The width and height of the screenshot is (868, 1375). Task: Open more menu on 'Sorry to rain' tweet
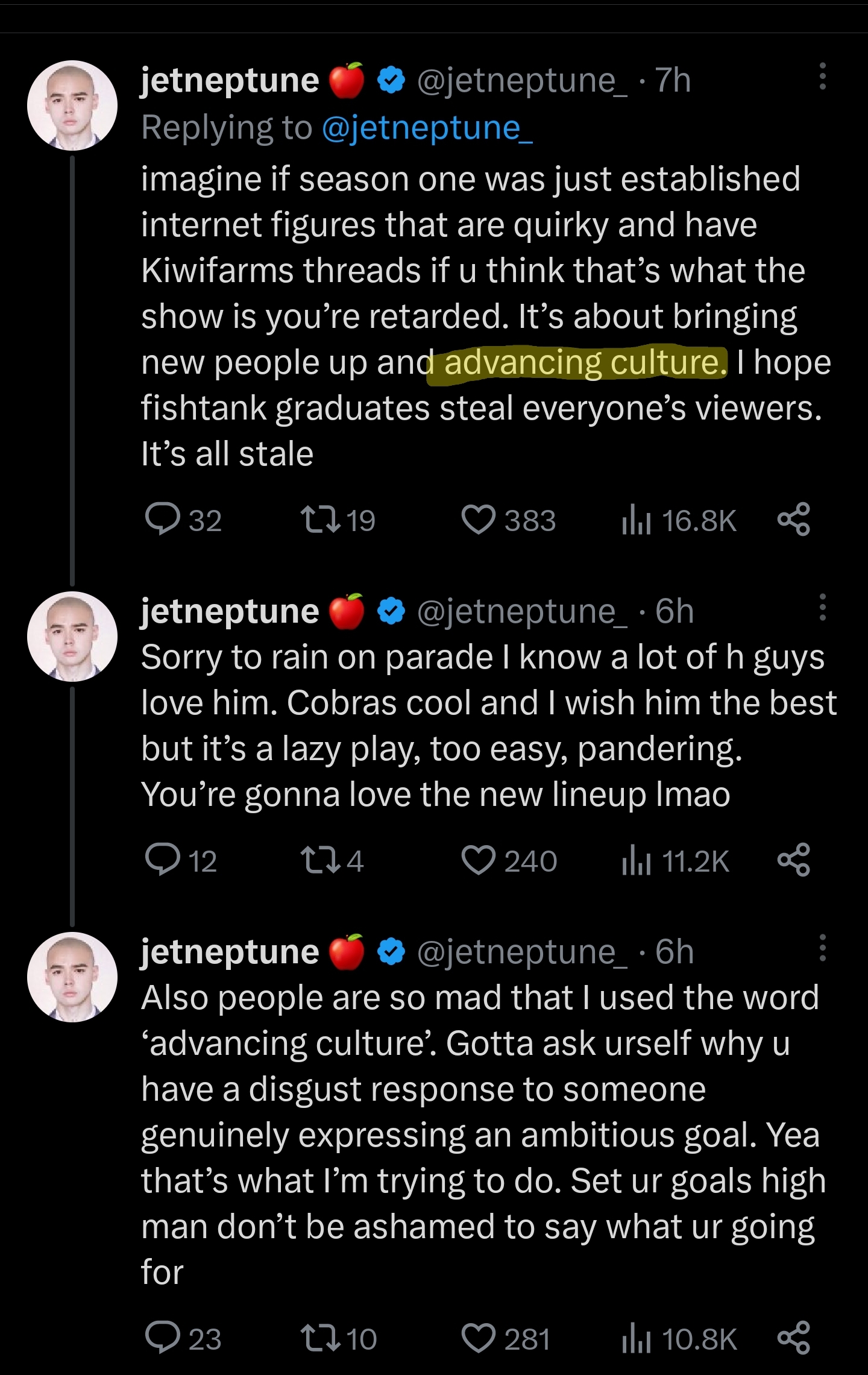822,608
